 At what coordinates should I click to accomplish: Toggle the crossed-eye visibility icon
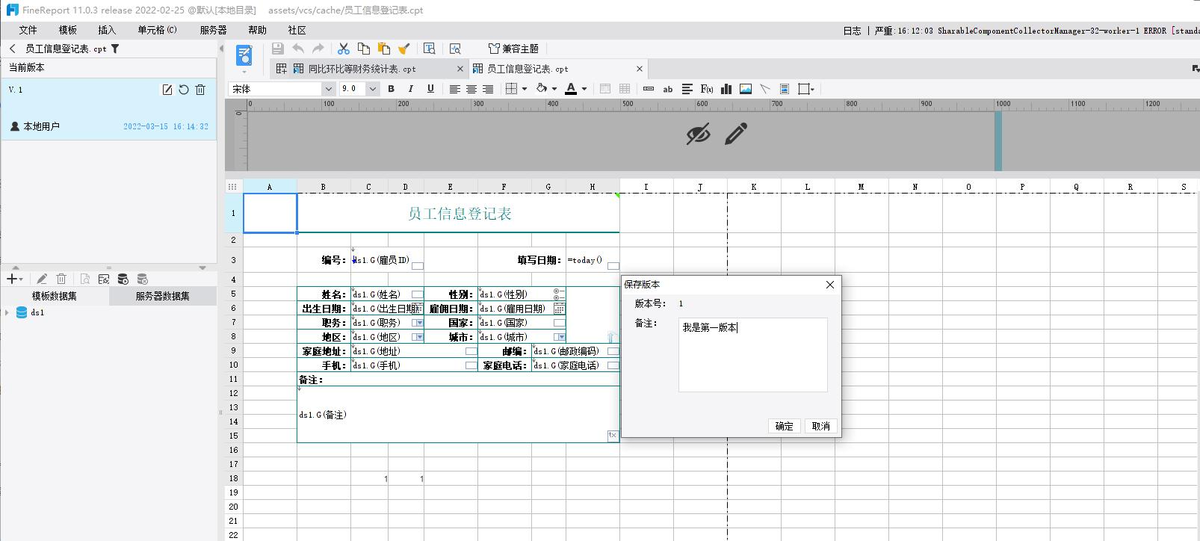tap(698, 134)
